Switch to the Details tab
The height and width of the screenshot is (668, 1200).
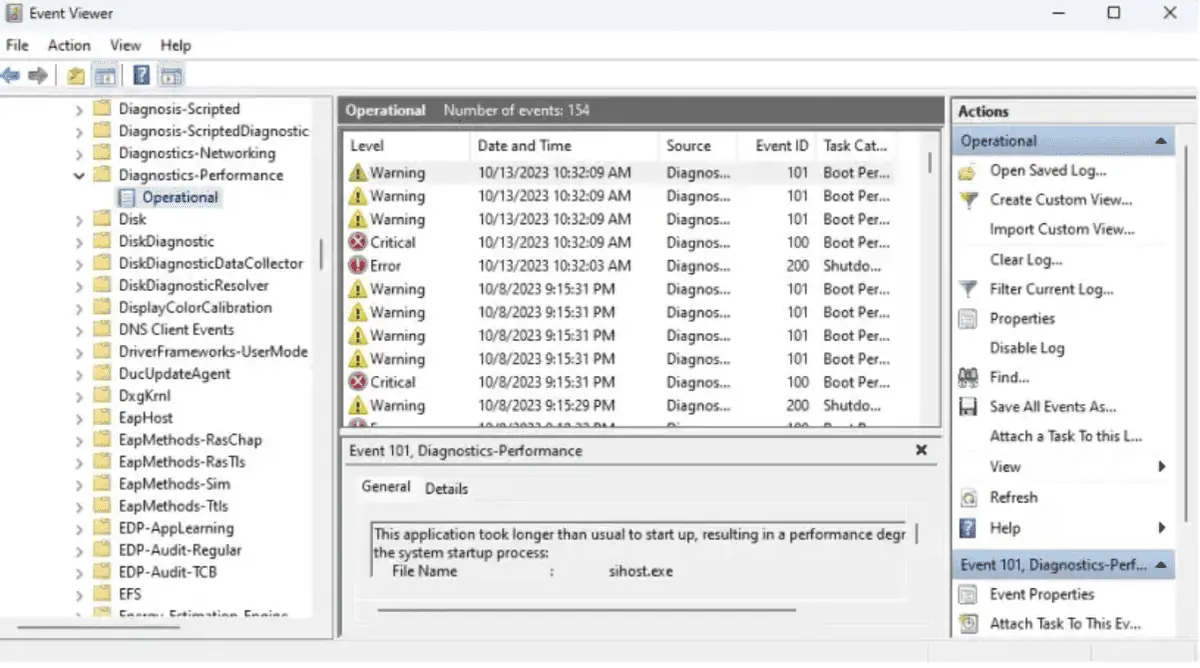point(446,489)
